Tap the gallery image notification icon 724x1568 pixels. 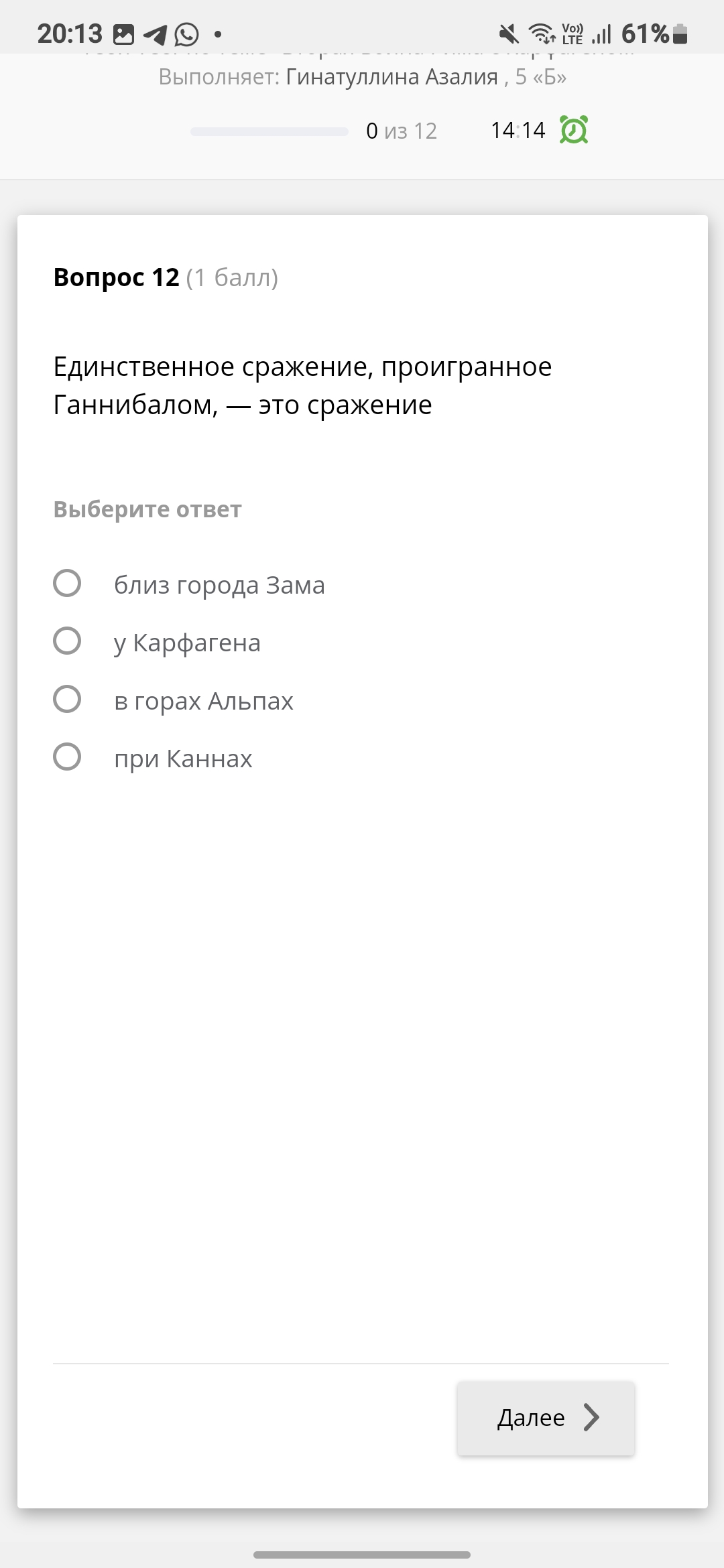(x=124, y=34)
